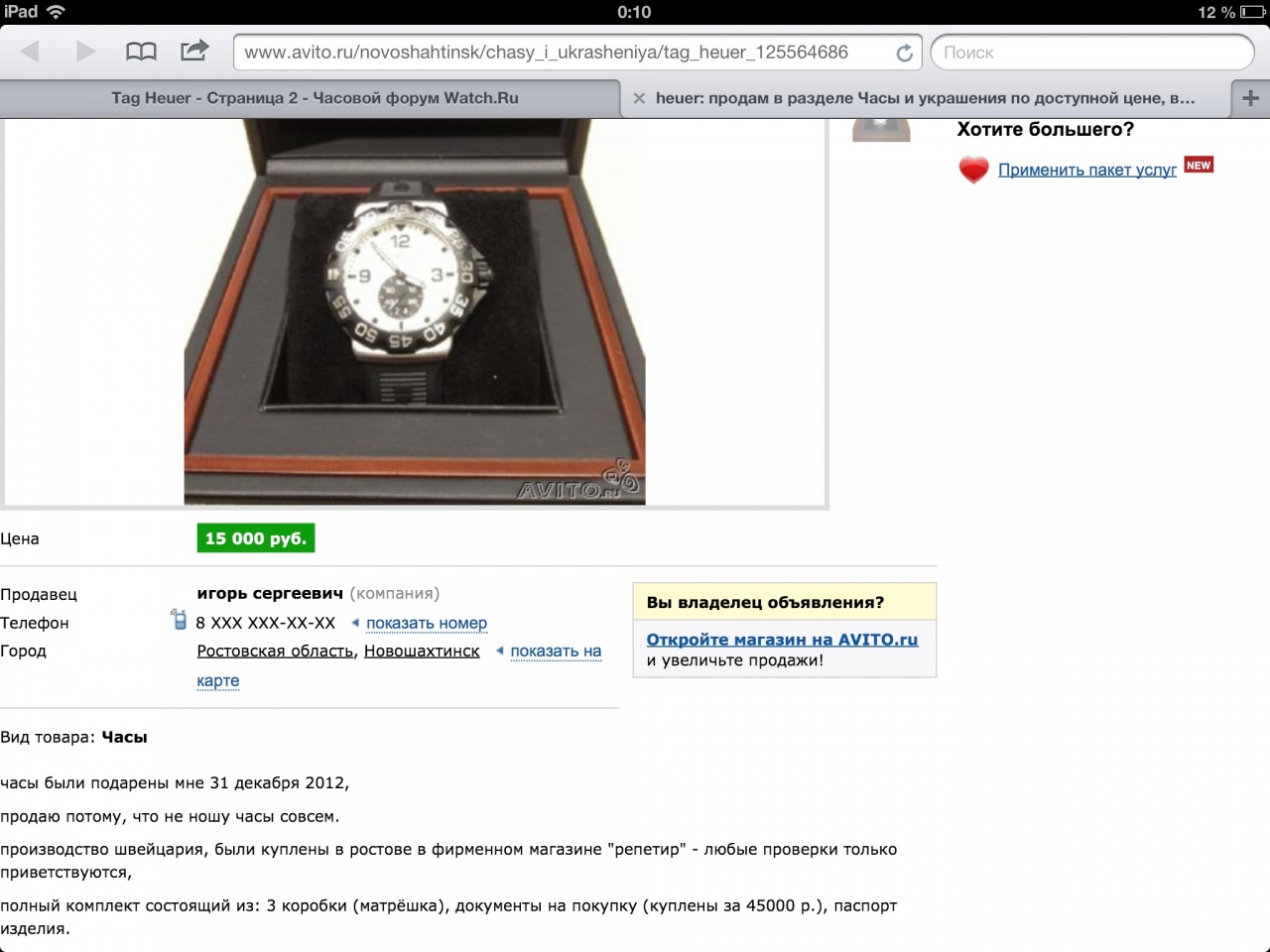Open the bookmarks book icon

pyautogui.click(x=141, y=51)
